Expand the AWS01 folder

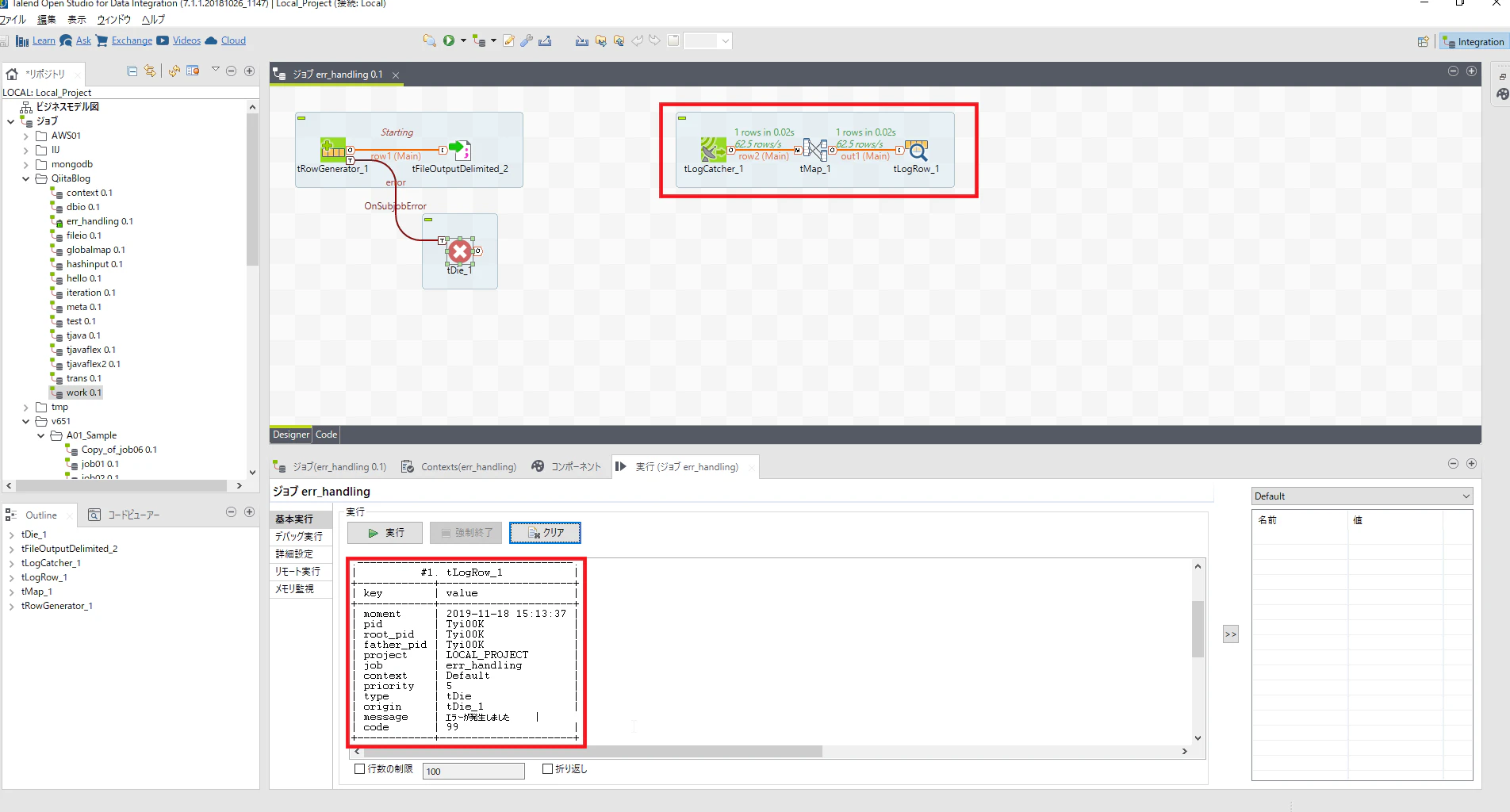point(26,136)
